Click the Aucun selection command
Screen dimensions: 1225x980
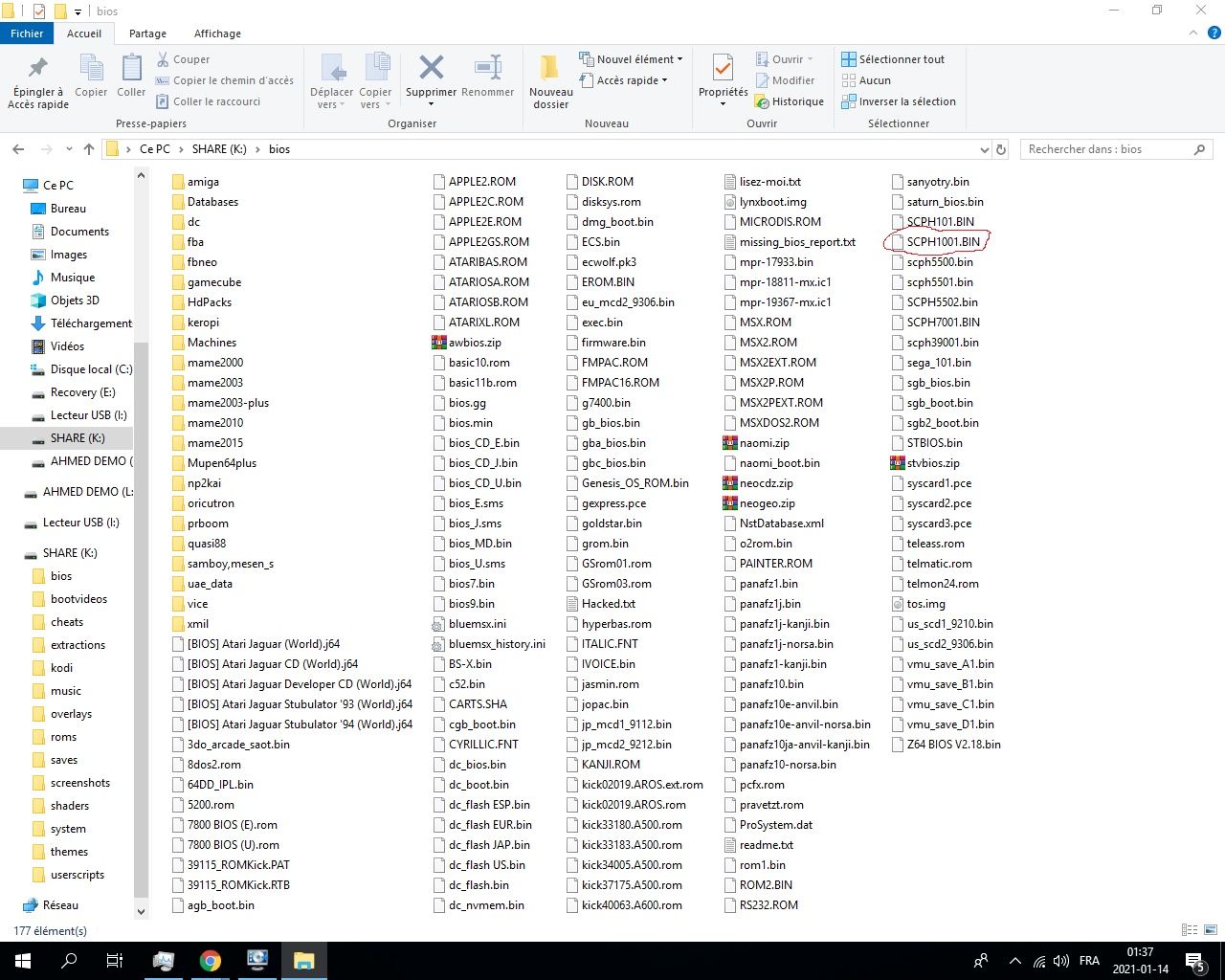tap(866, 80)
